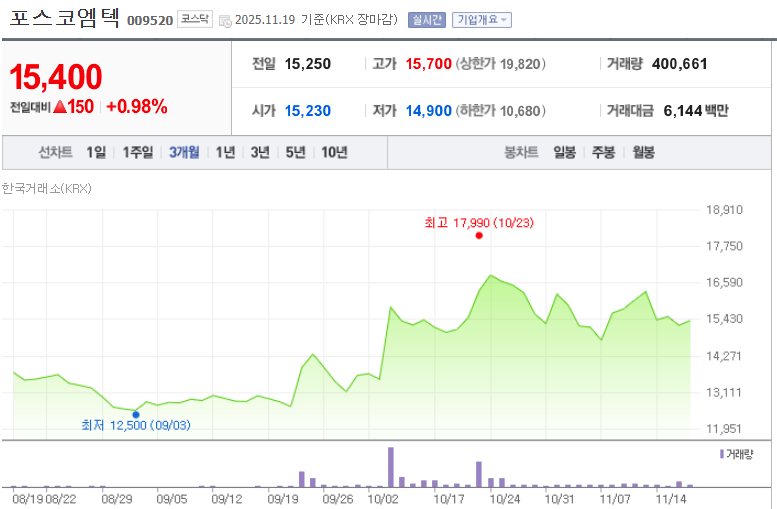The image size is (777, 509).
Task: Switch chart range to 1년
Action: coord(225,152)
